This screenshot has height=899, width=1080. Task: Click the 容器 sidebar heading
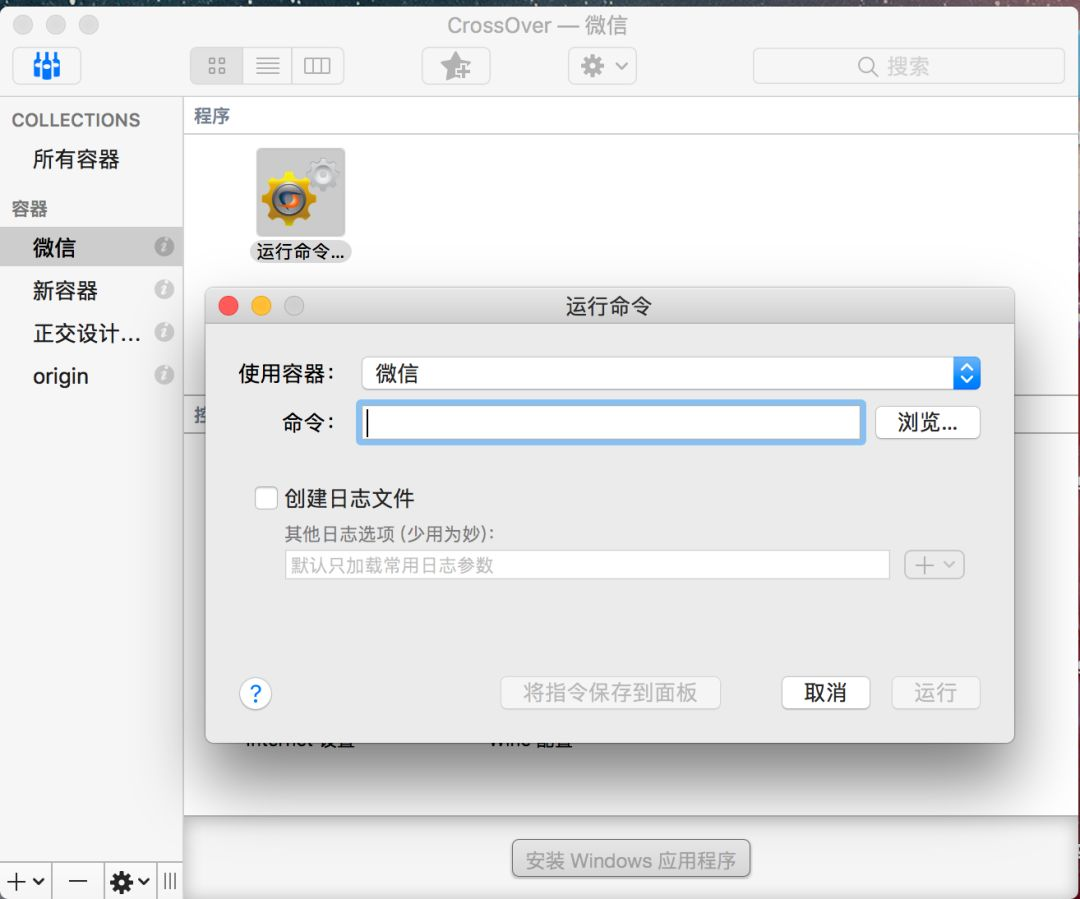click(30, 209)
